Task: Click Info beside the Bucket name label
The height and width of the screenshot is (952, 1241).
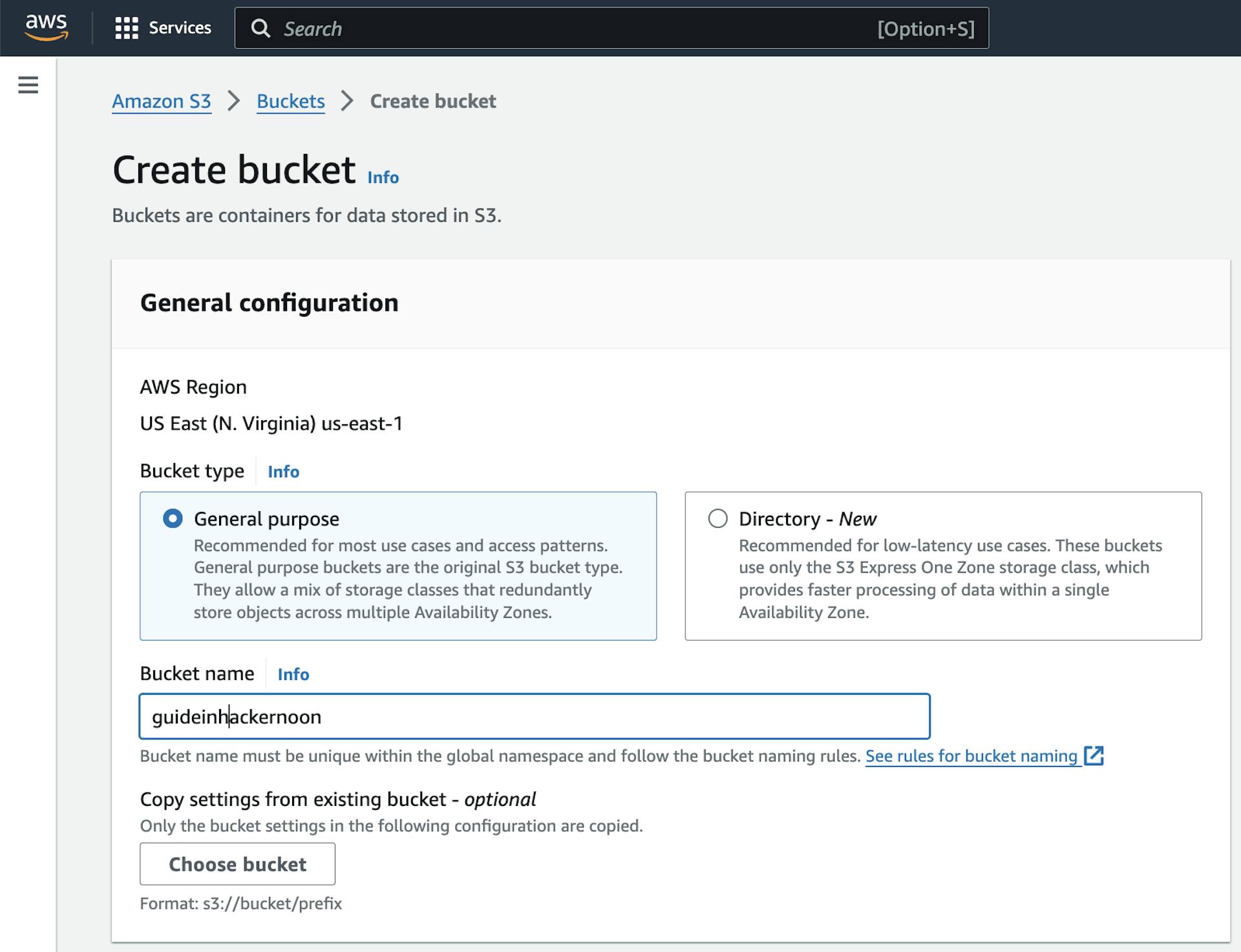Action: tap(293, 674)
